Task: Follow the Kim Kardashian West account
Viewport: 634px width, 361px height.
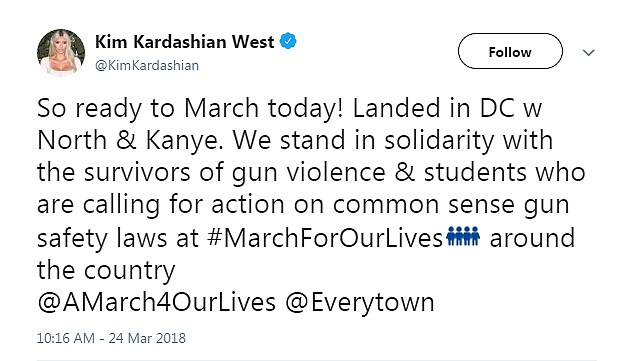Action: (x=510, y=51)
